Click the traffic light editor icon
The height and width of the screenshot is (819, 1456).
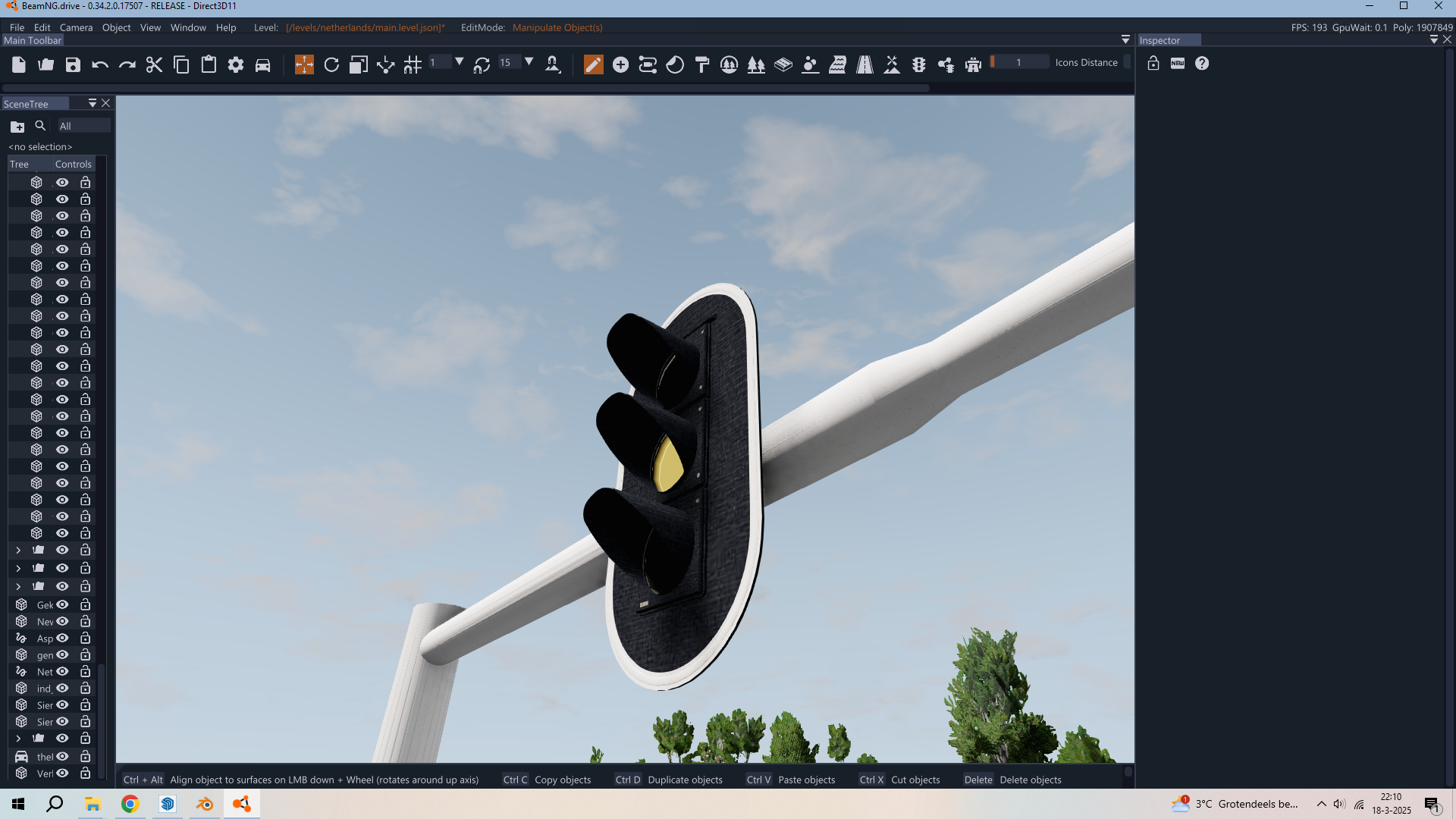(x=919, y=64)
